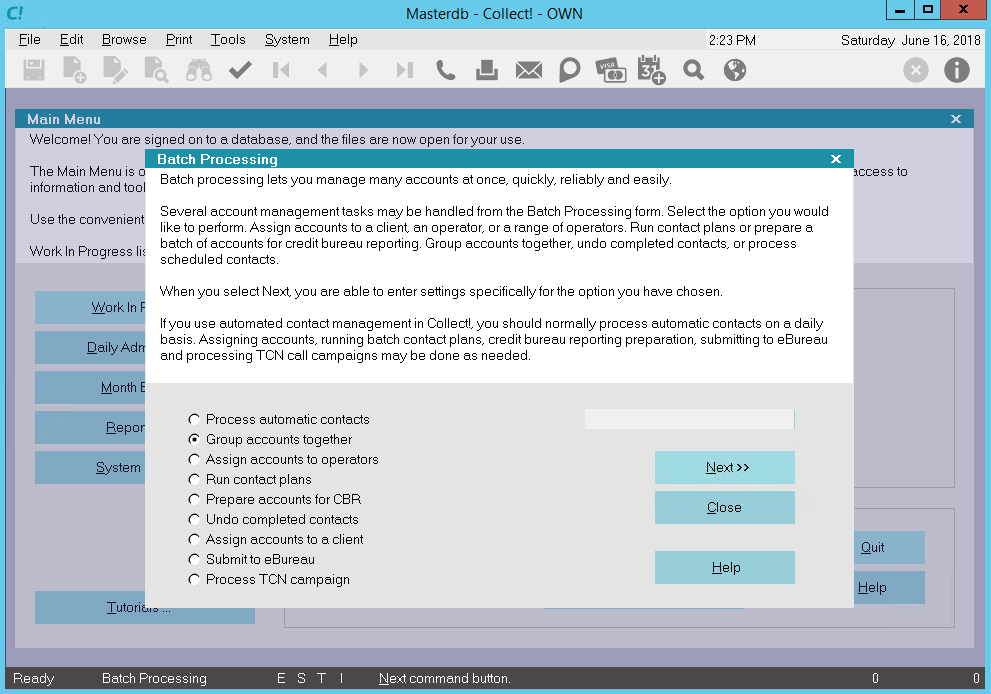The height and width of the screenshot is (694, 991).
Task: Select Process automatic contacts option
Action: point(279,419)
